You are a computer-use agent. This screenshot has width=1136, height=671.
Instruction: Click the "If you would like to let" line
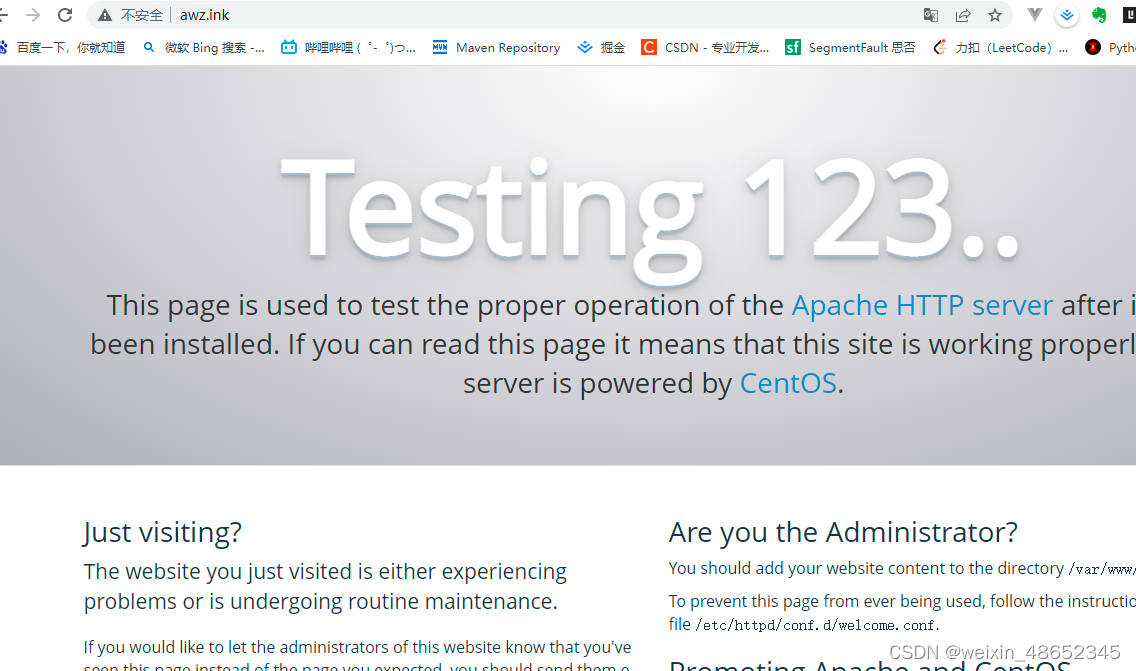[x=357, y=647]
